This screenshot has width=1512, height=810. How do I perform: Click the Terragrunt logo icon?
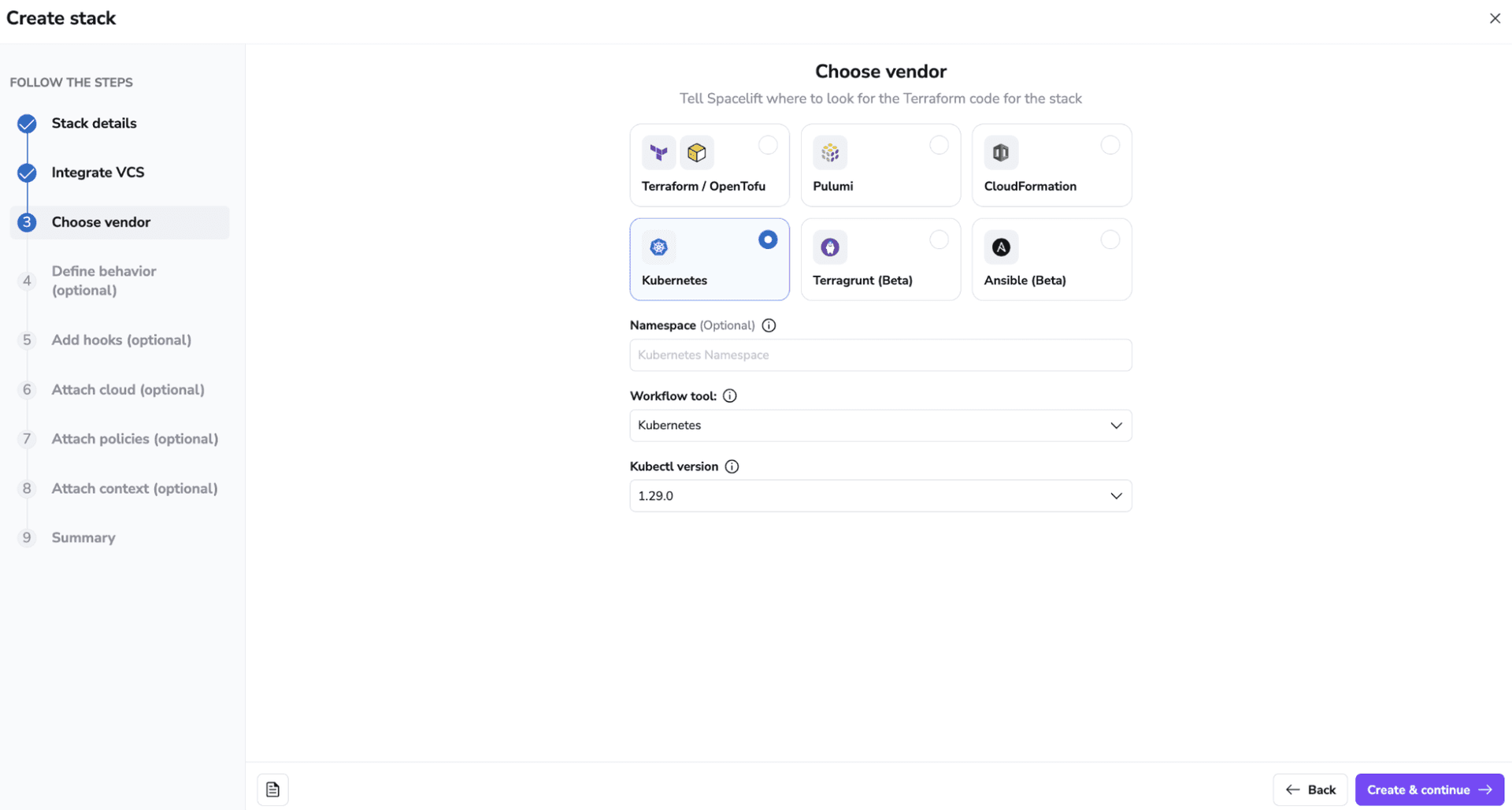click(830, 247)
